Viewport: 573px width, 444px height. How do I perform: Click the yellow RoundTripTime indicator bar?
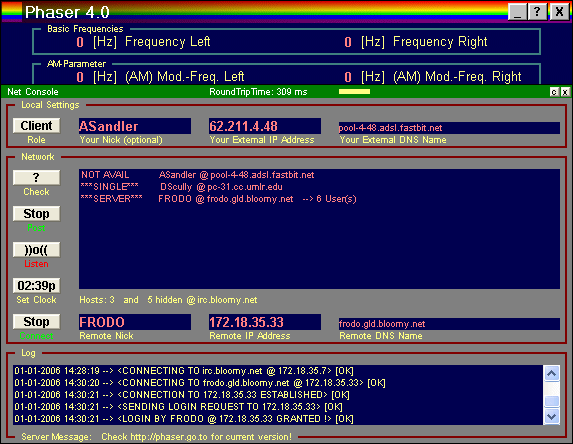354,92
